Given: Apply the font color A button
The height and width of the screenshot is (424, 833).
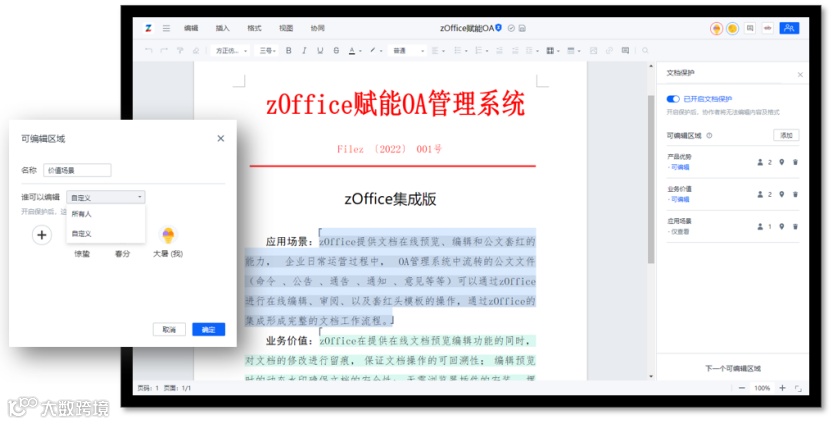Looking at the screenshot, I should pos(352,50).
